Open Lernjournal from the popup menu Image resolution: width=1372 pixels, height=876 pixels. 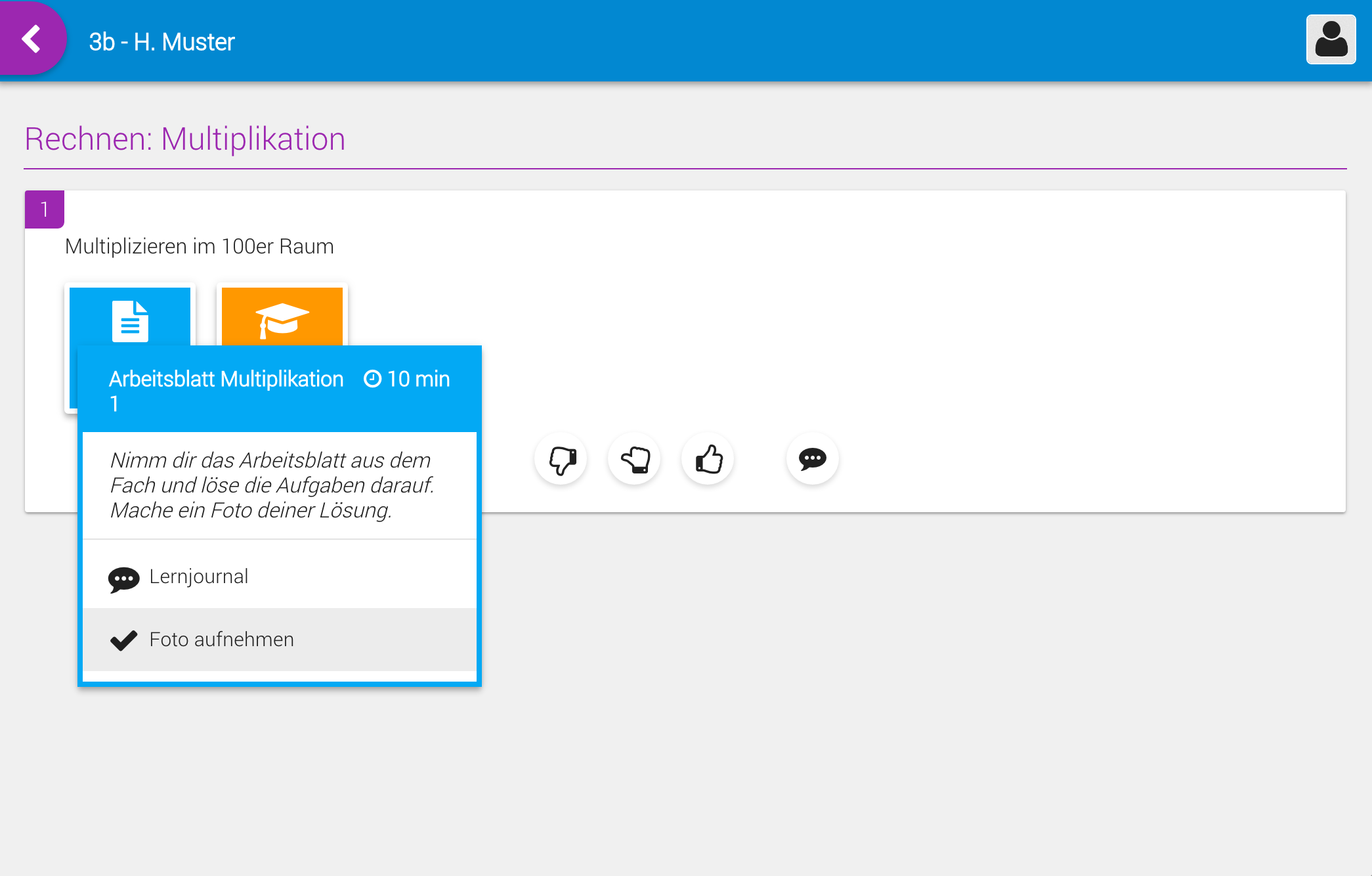[x=280, y=577]
